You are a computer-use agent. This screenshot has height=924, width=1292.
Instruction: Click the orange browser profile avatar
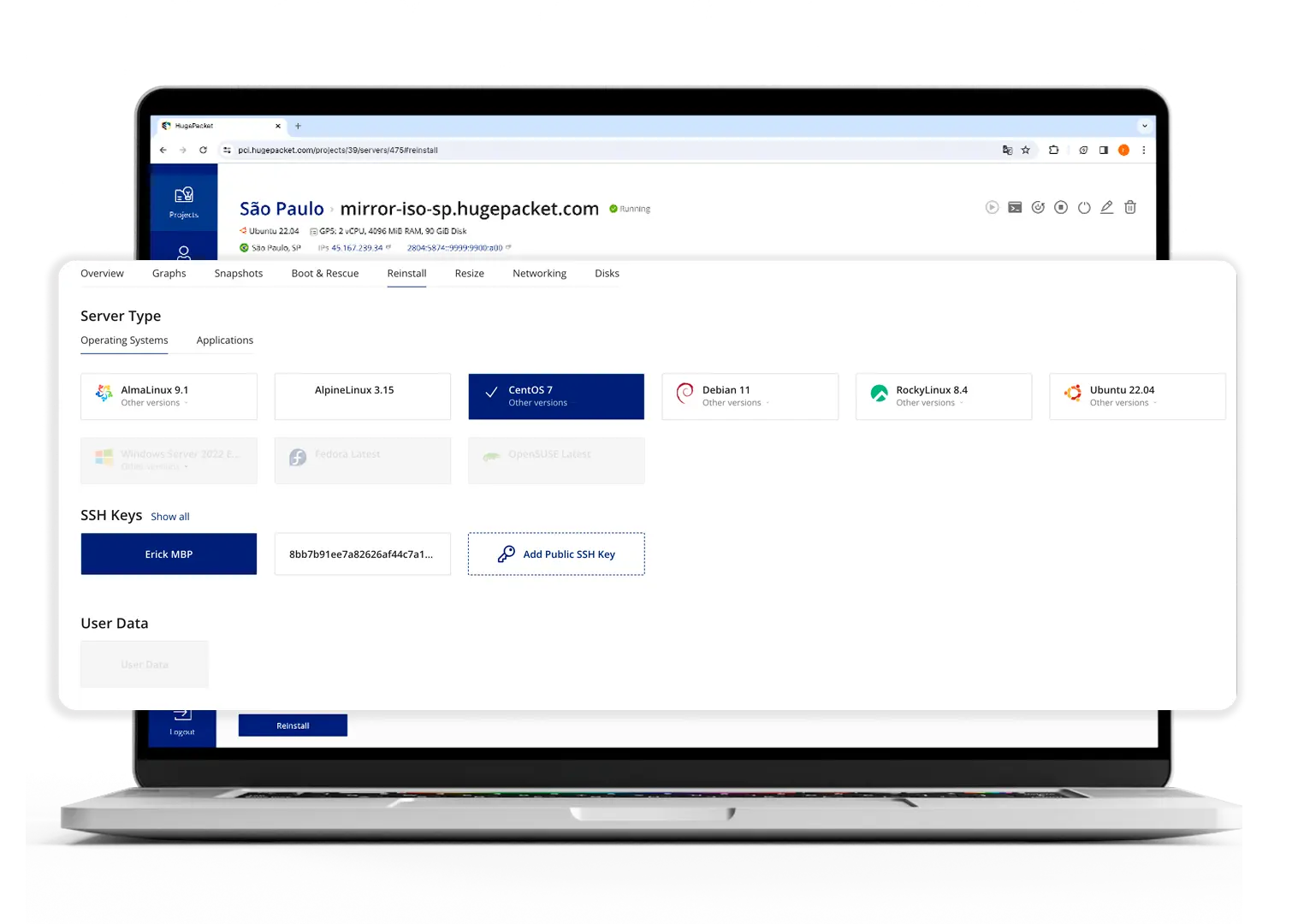pyautogui.click(x=1123, y=150)
